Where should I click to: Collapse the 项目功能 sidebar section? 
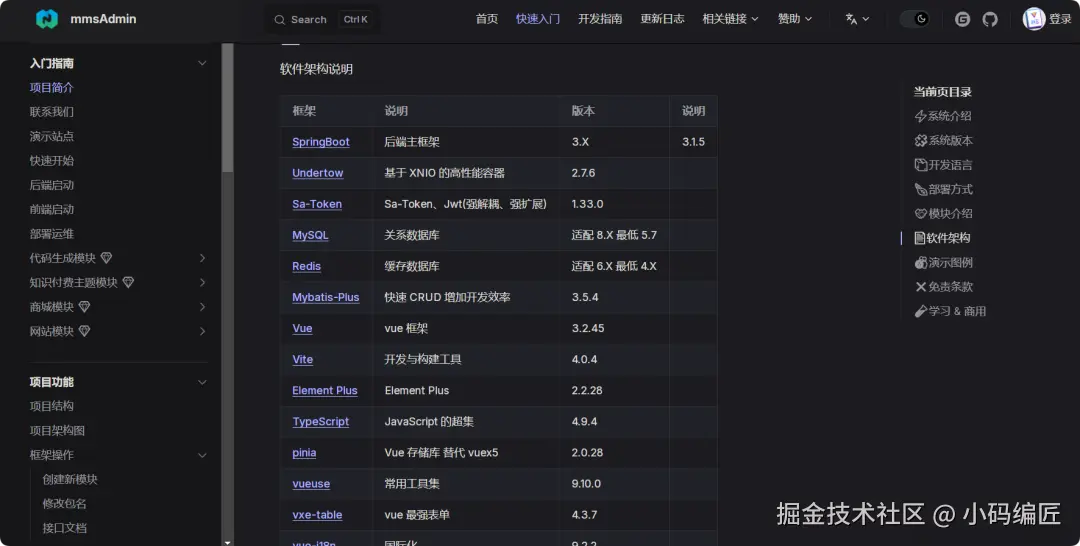click(x=202, y=382)
